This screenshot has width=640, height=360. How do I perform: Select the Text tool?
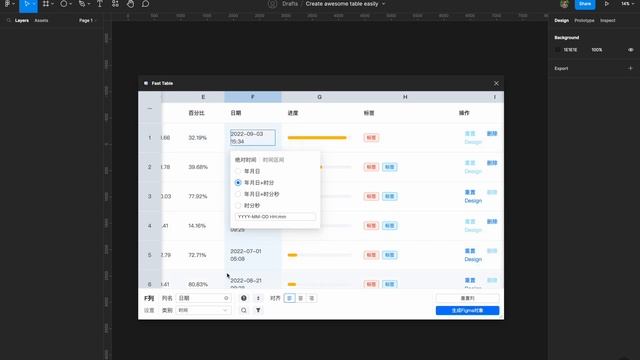100,4
